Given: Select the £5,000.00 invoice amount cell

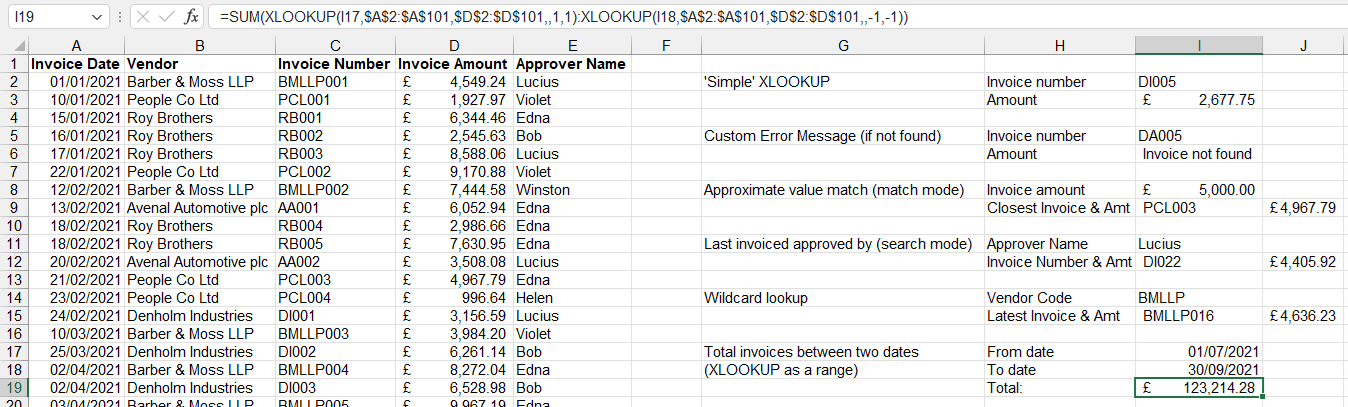Looking at the screenshot, I should 1198,190.
